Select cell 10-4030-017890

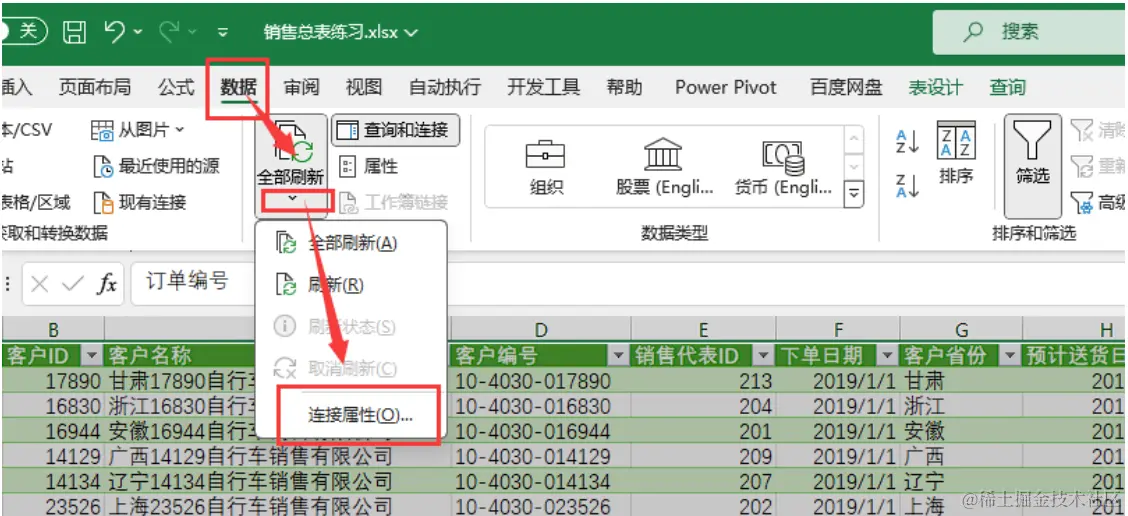tap(541, 381)
